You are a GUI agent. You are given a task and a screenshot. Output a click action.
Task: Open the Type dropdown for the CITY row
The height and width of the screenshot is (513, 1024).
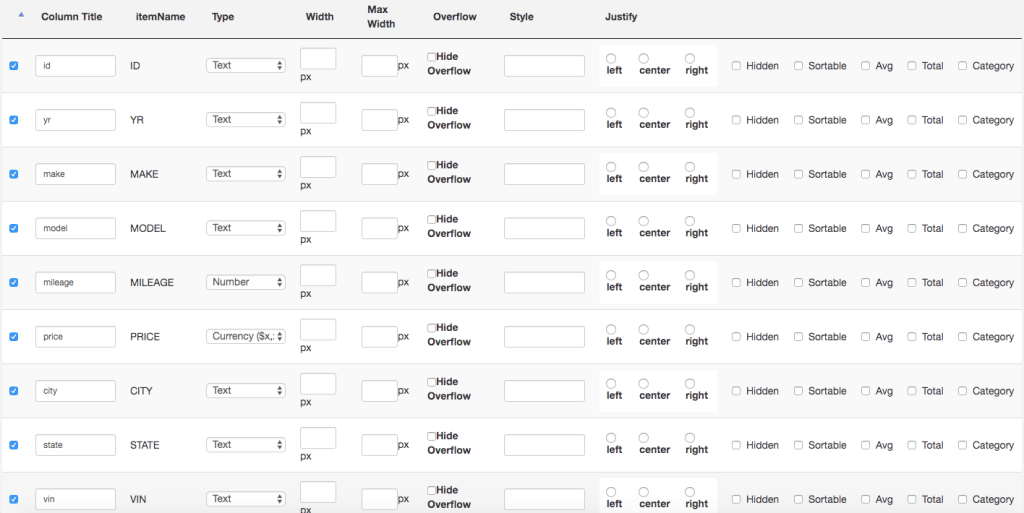coord(246,391)
